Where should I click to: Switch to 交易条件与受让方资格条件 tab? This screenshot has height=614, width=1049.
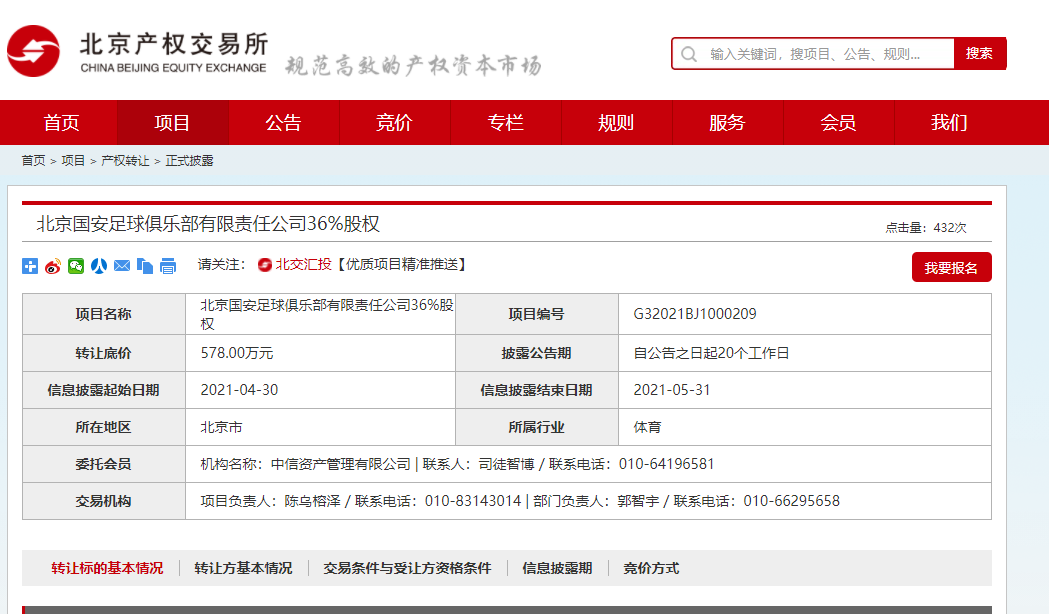click(407, 568)
